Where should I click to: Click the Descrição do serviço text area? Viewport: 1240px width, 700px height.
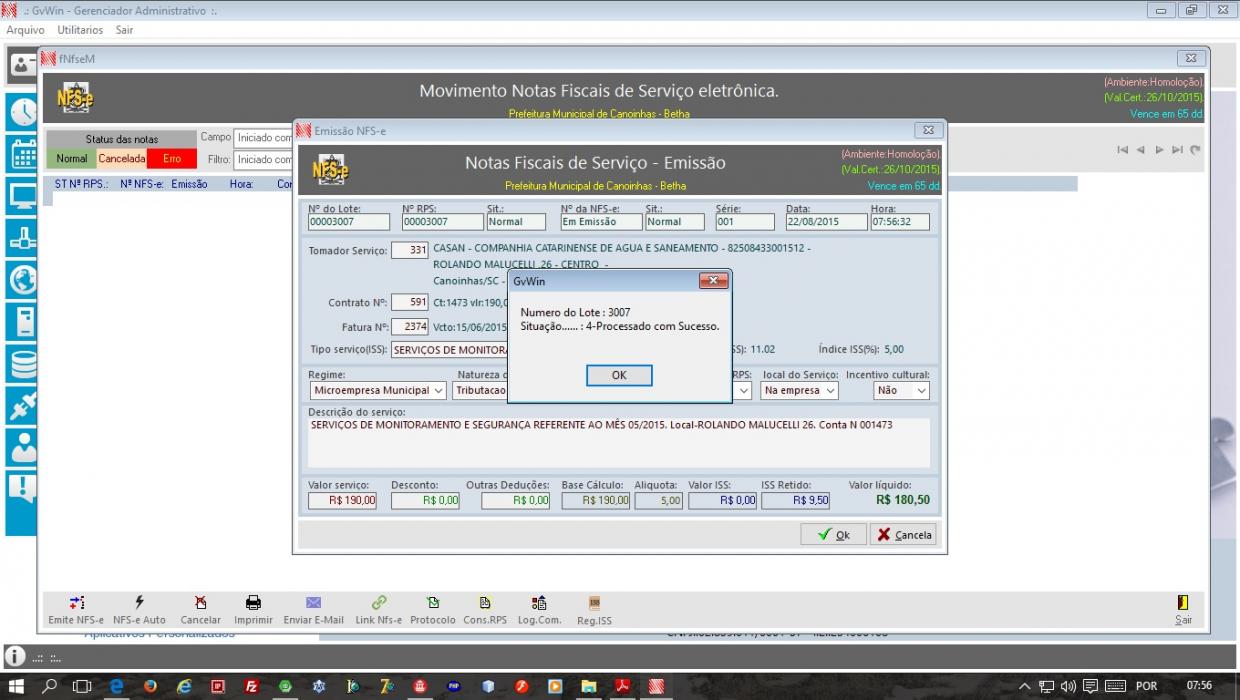(619, 442)
